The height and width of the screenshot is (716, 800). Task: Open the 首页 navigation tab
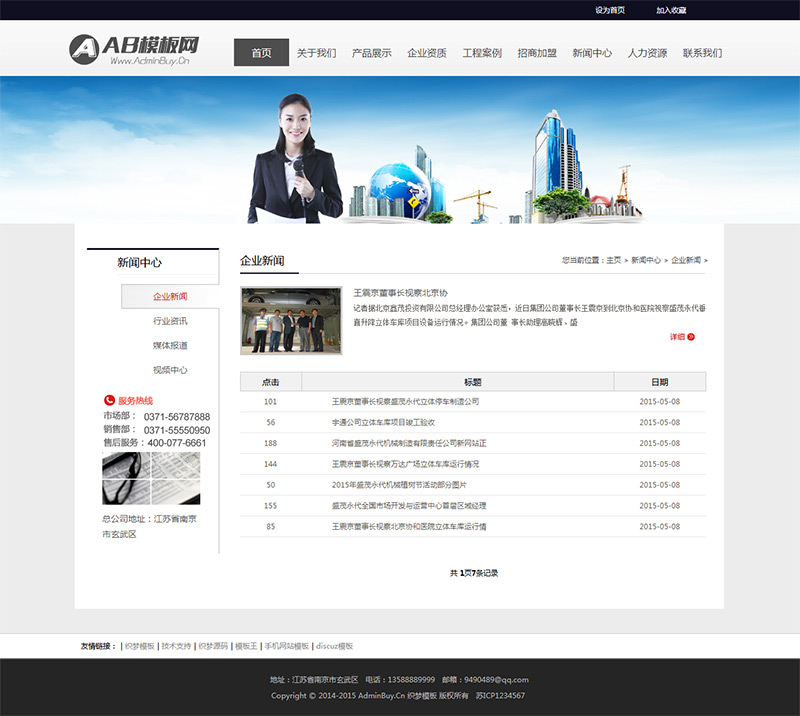(261, 53)
